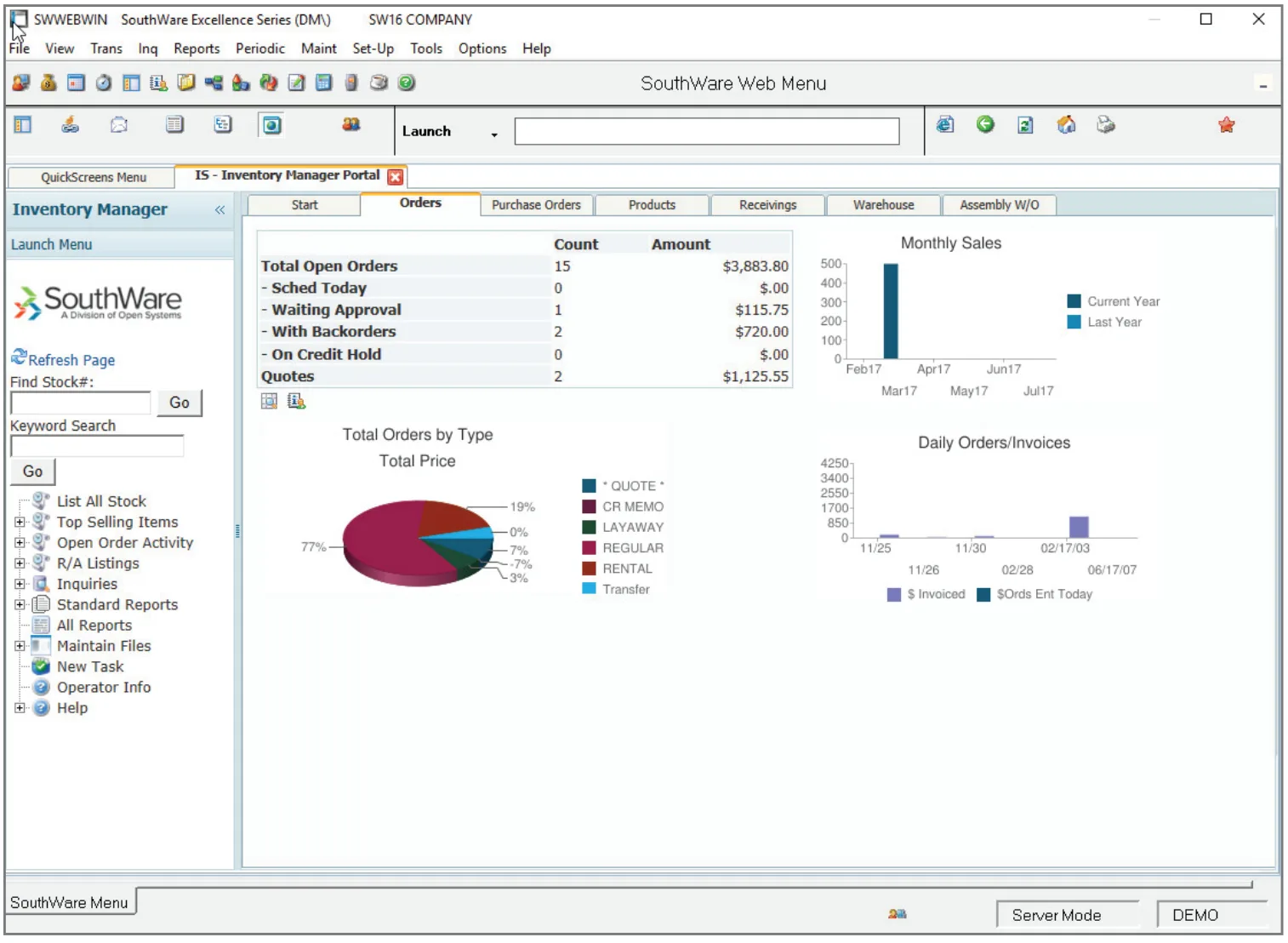Open the Periodic menu
1288x943 pixels.
[x=260, y=49]
